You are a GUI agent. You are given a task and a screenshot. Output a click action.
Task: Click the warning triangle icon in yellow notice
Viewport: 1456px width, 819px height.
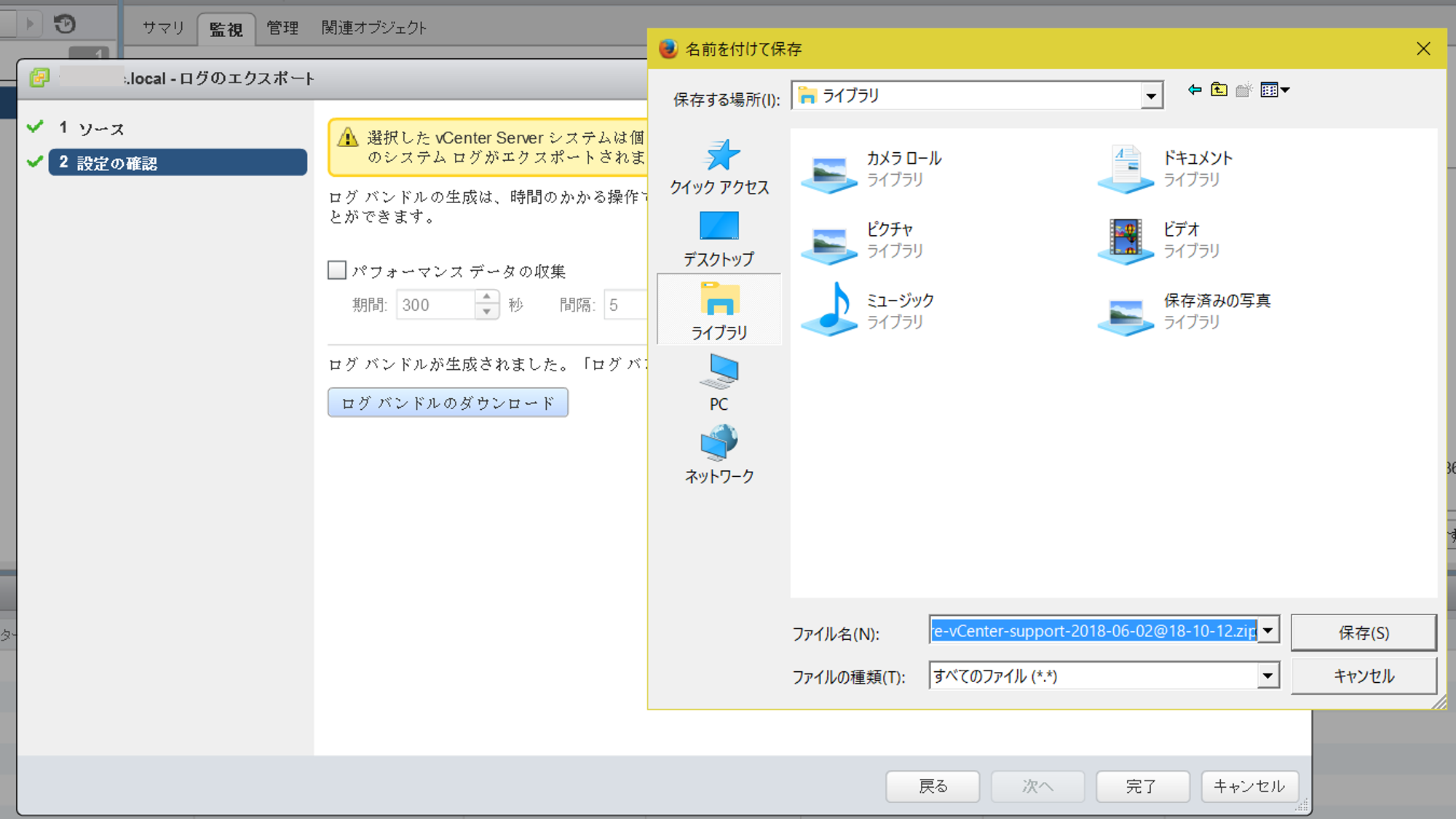point(348,138)
